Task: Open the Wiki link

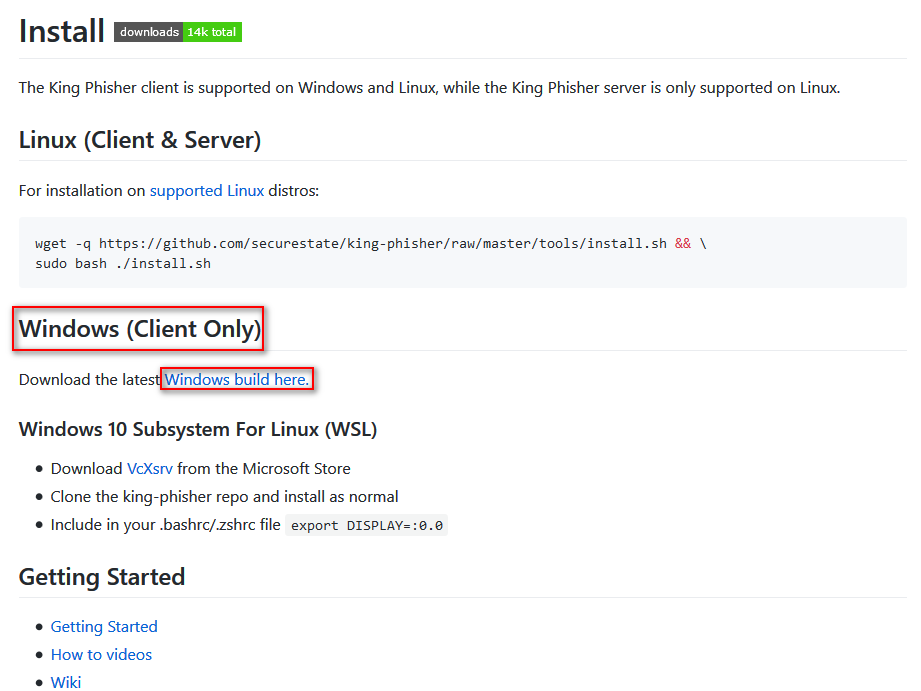Action: click(66, 682)
